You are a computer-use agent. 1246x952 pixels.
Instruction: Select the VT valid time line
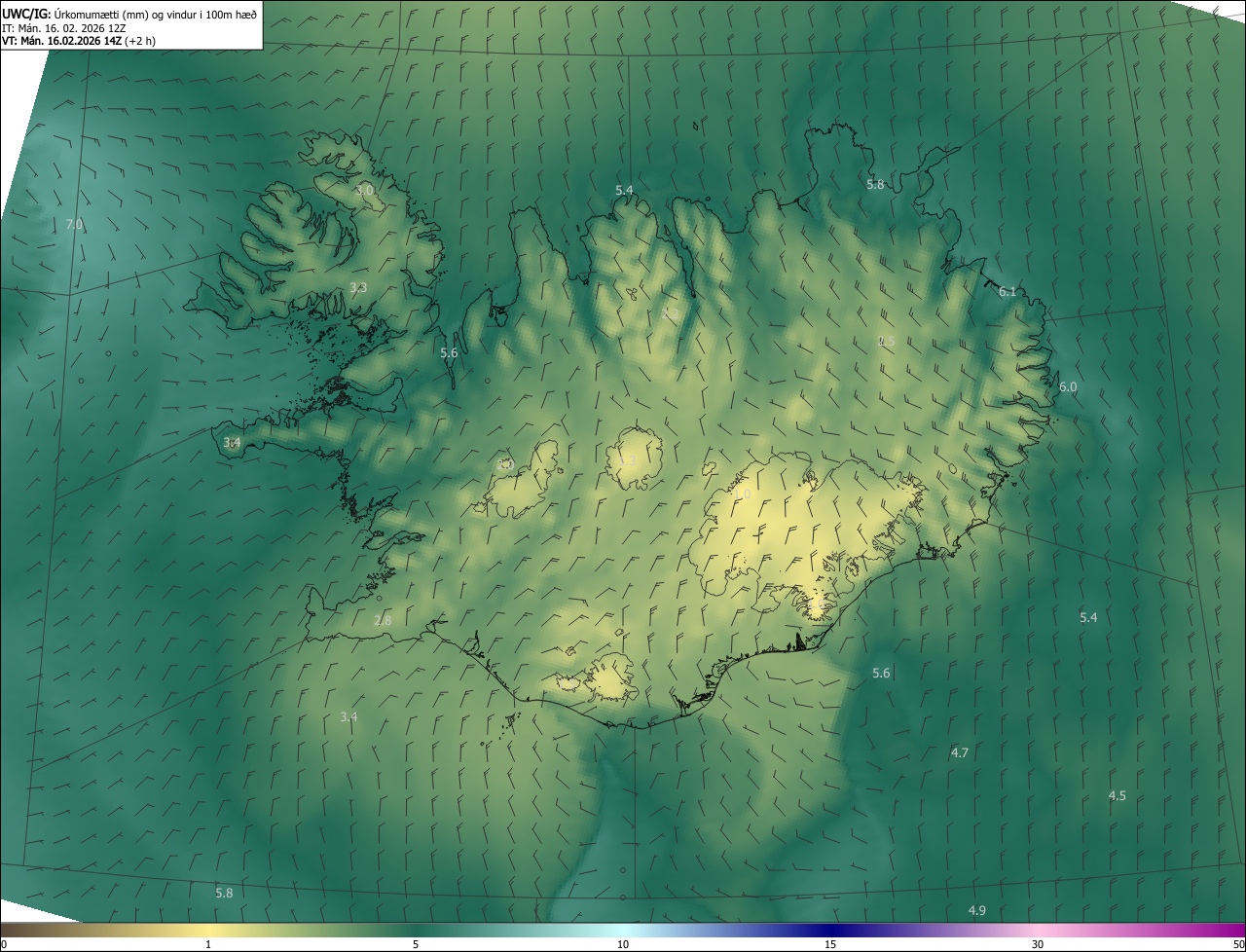point(78,41)
